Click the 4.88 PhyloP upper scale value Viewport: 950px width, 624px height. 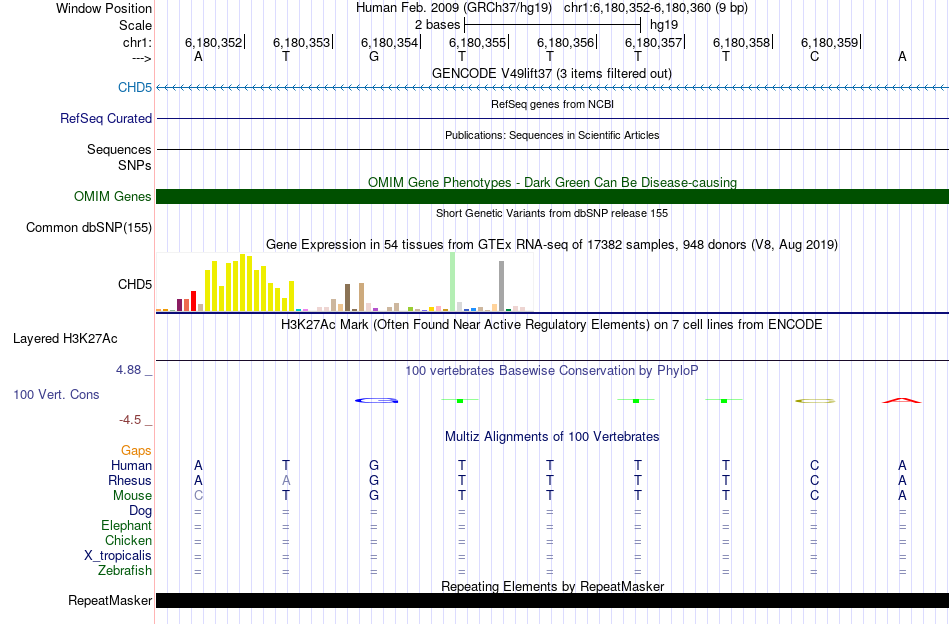(128, 370)
